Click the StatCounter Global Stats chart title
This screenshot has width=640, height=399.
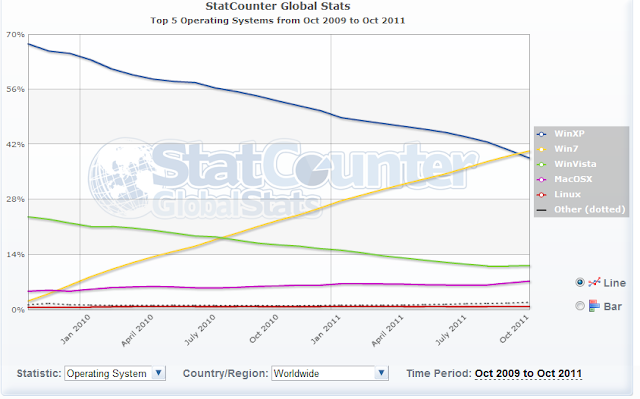coord(278,6)
